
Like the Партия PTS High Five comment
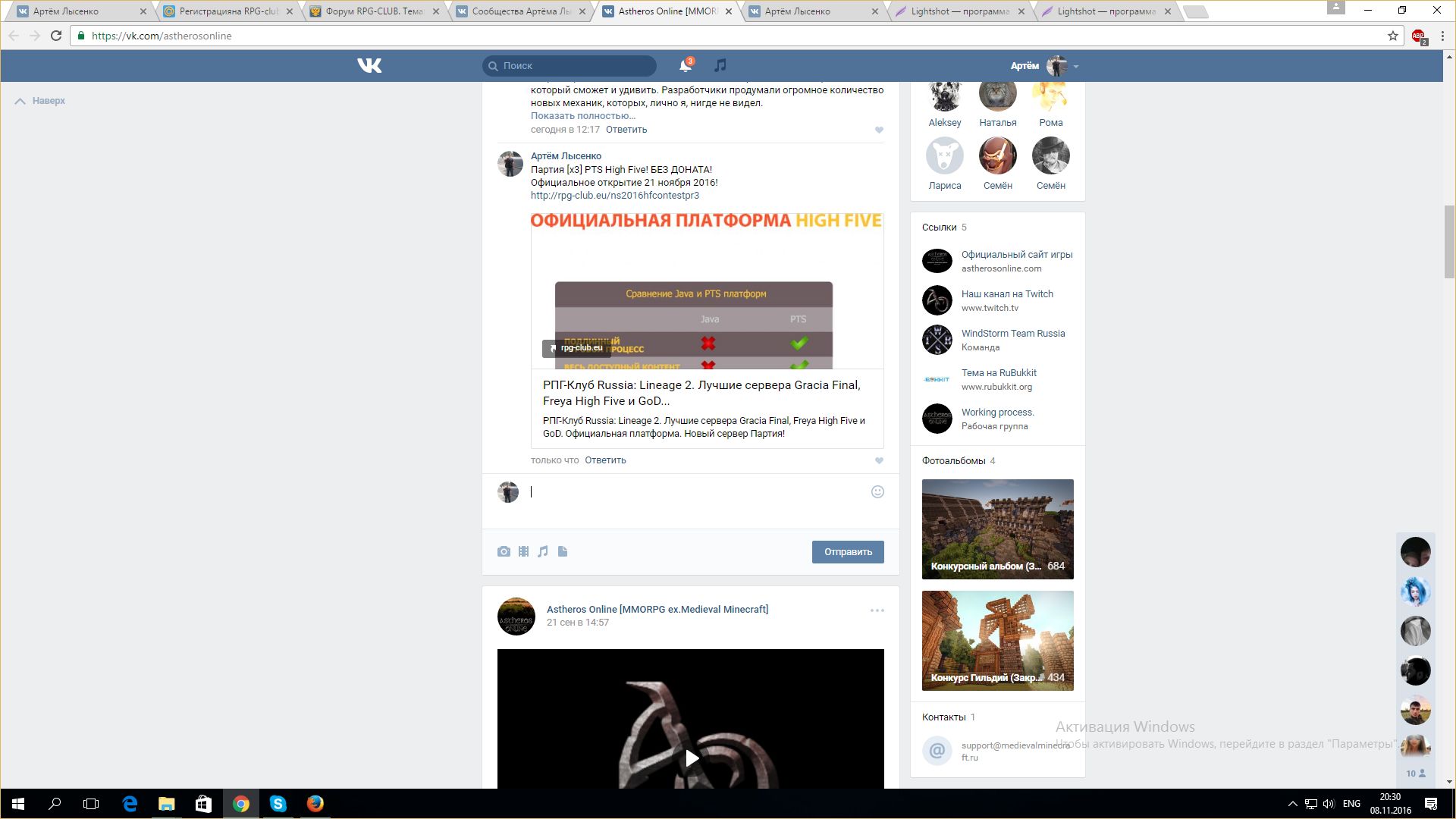pos(879,460)
